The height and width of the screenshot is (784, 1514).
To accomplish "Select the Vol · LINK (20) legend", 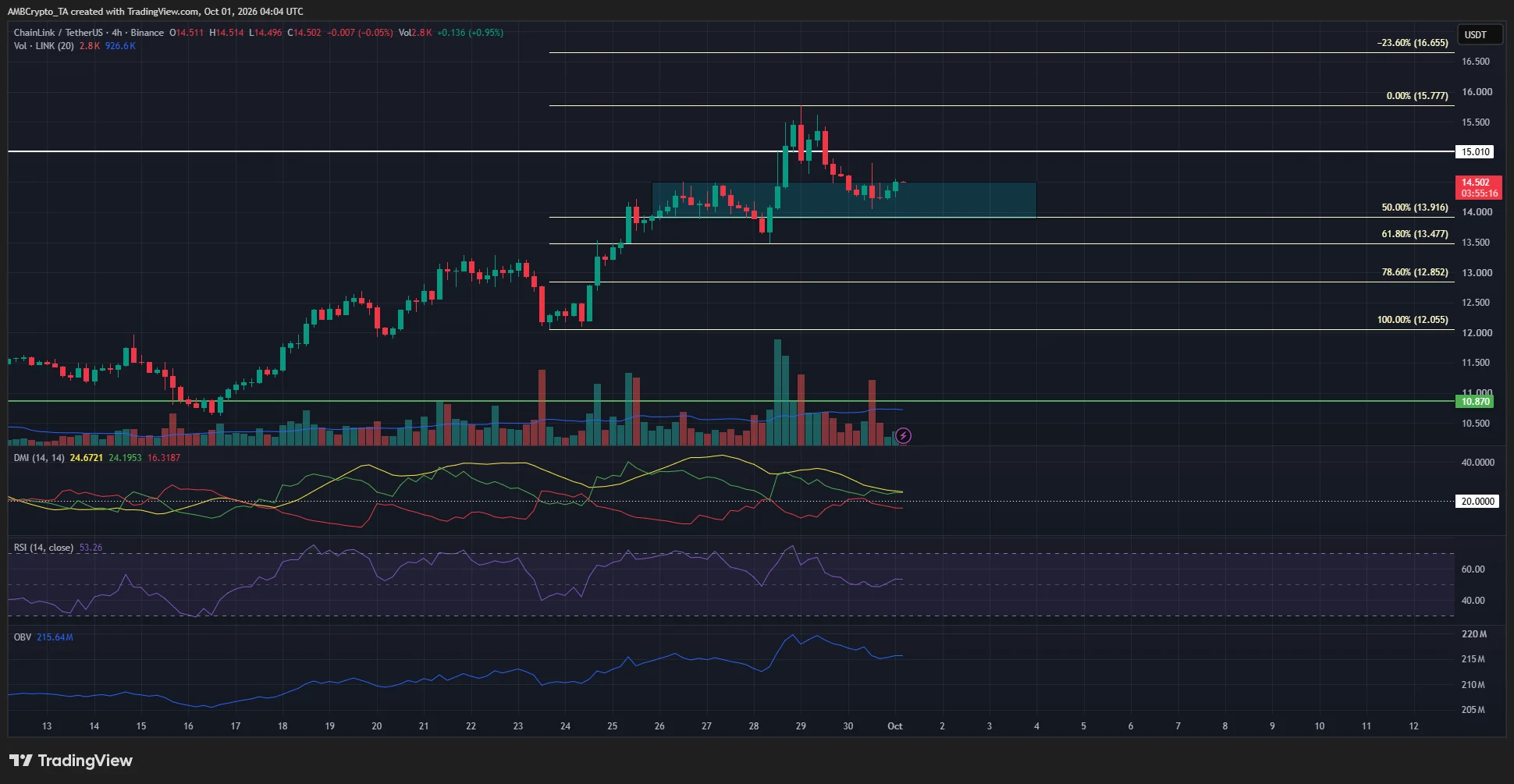I will click(44, 46).
